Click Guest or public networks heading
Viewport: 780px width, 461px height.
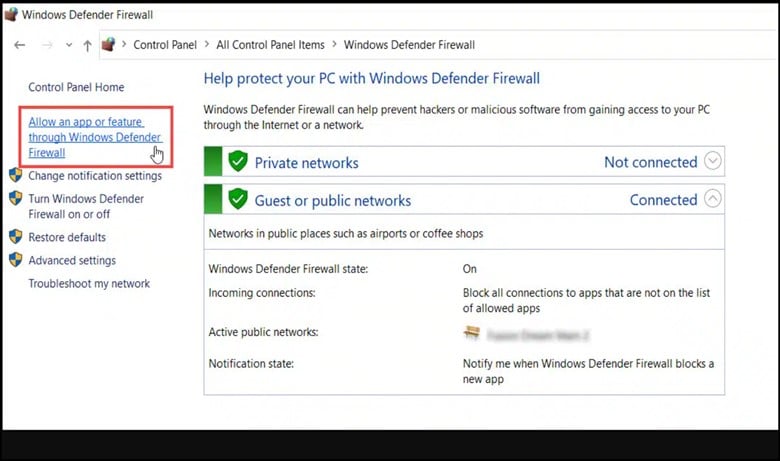pyautogui.click(x=333, y=200)
